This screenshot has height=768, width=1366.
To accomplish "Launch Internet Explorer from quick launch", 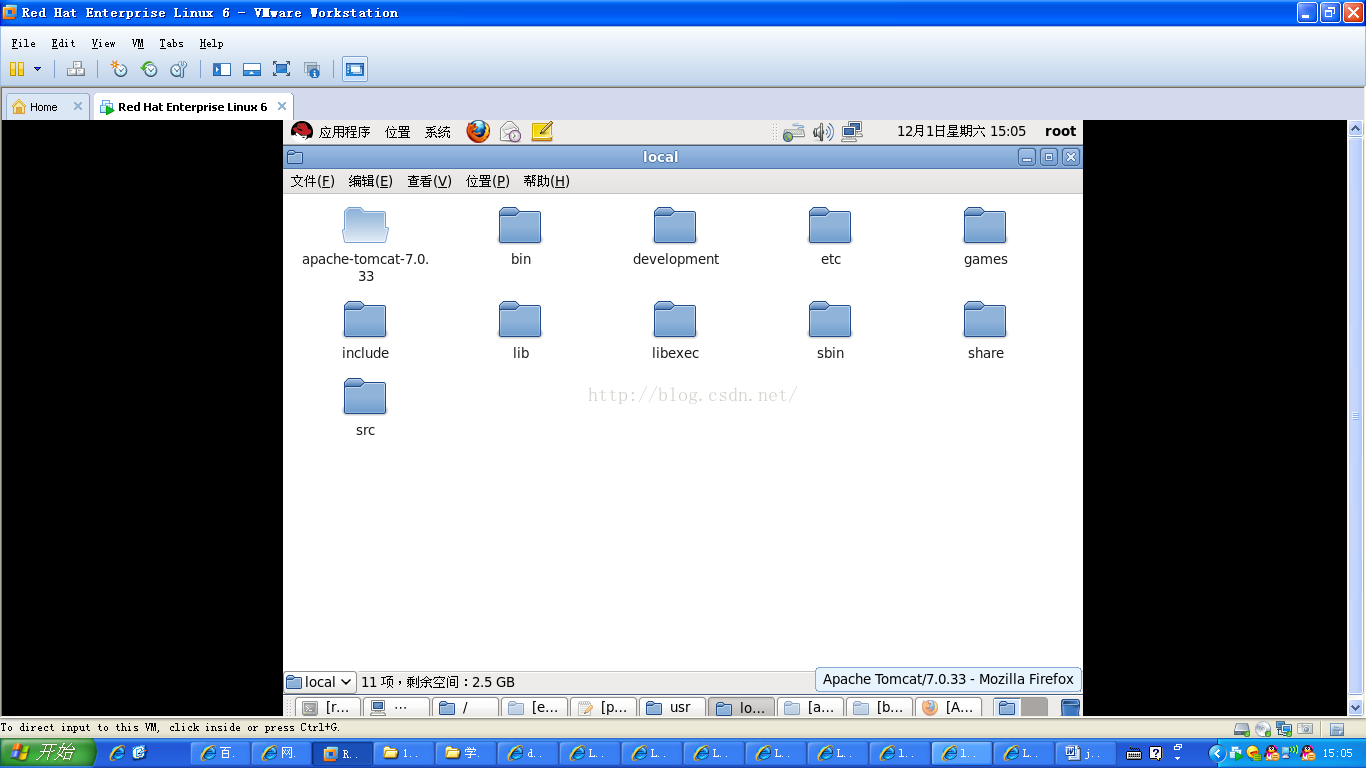I will click(117, 753).
